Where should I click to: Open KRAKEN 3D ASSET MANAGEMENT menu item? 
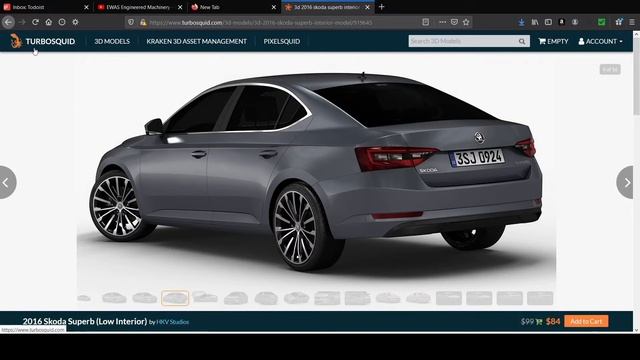[196, 41]
